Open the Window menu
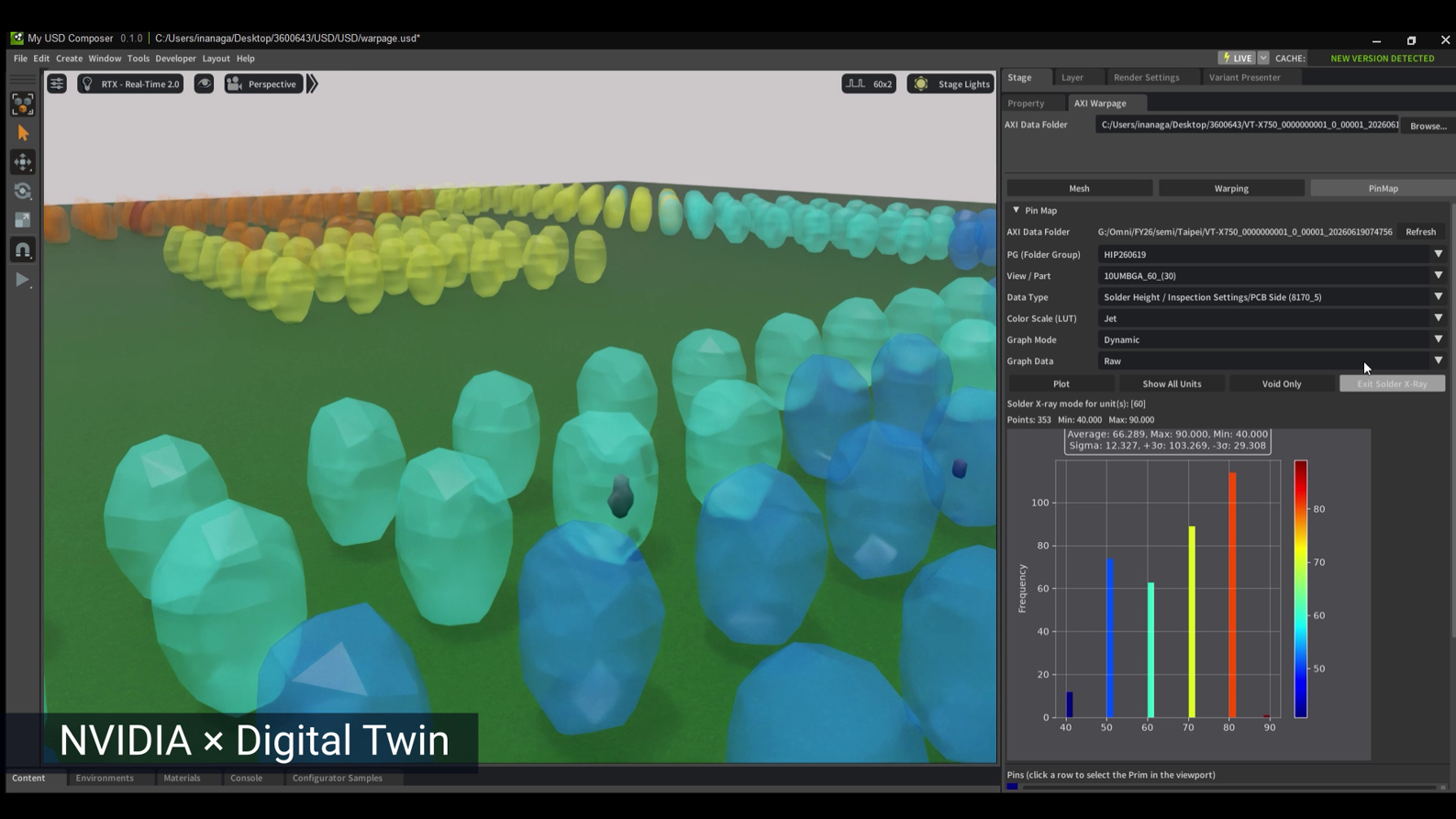The width and height of the screenshot is (1456, 819). click(x=105, y=59)
